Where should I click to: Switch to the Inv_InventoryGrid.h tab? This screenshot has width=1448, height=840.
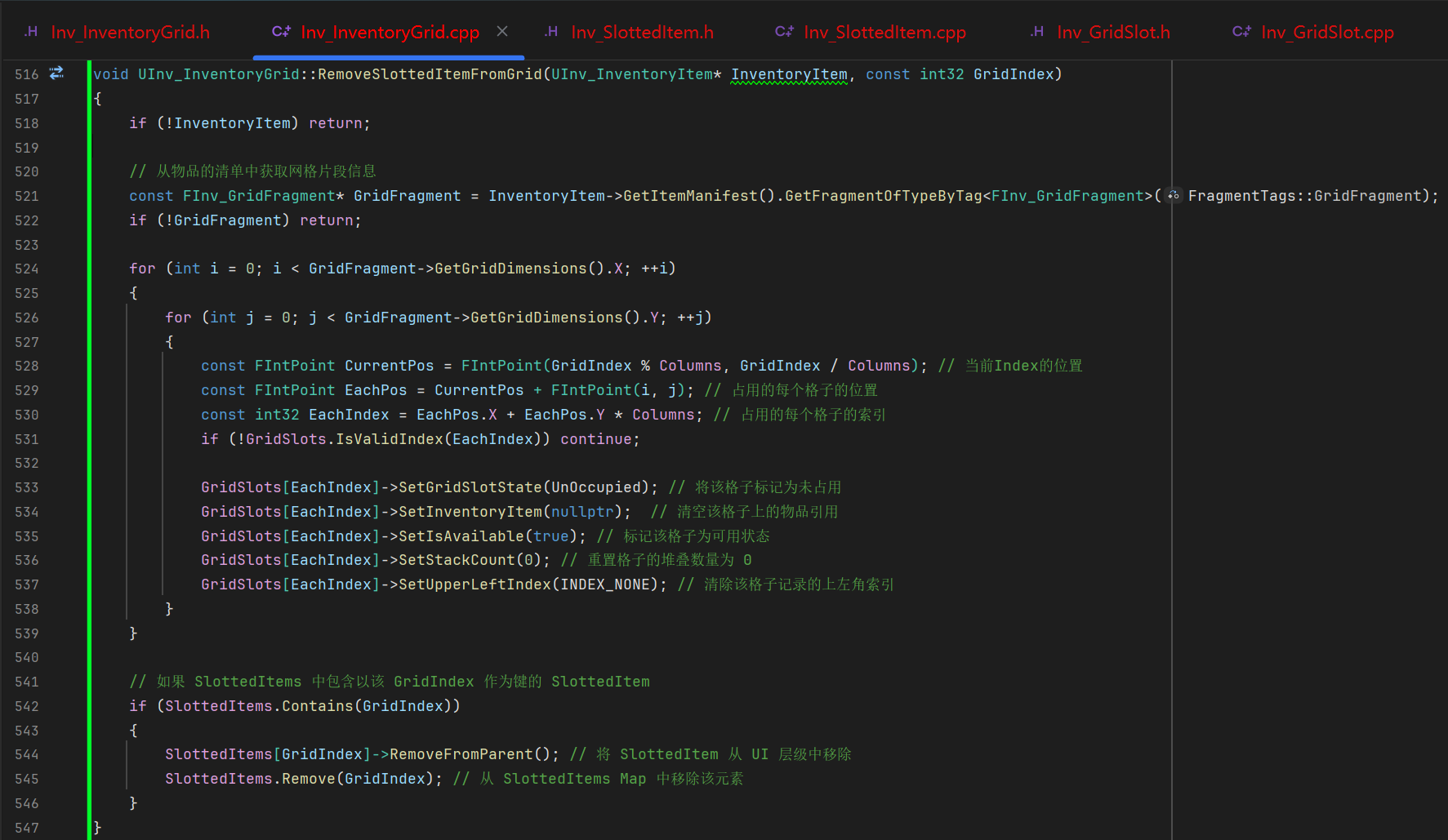tap(117, 32)
